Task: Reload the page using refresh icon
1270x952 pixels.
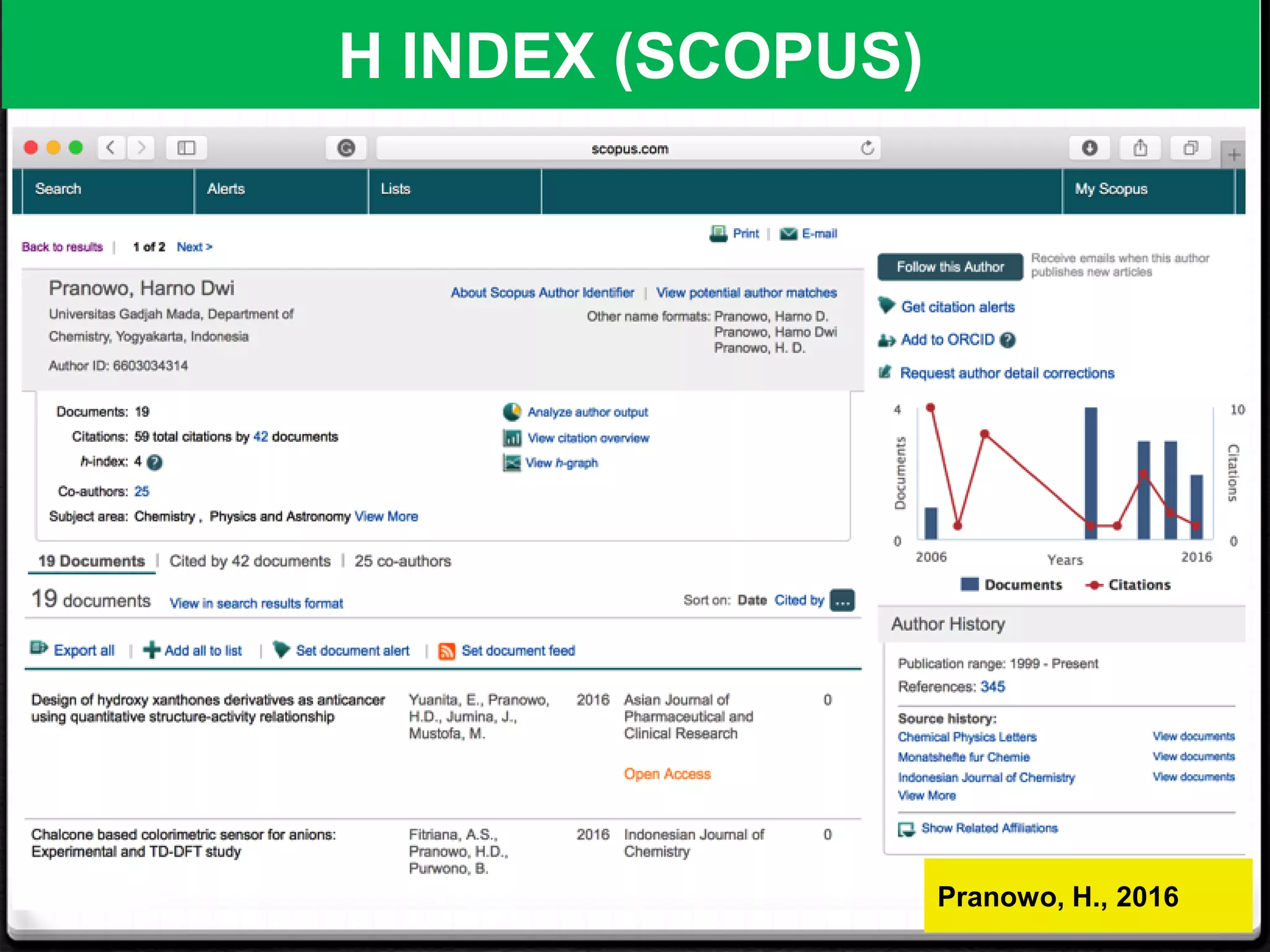Action: click(867, 148)
